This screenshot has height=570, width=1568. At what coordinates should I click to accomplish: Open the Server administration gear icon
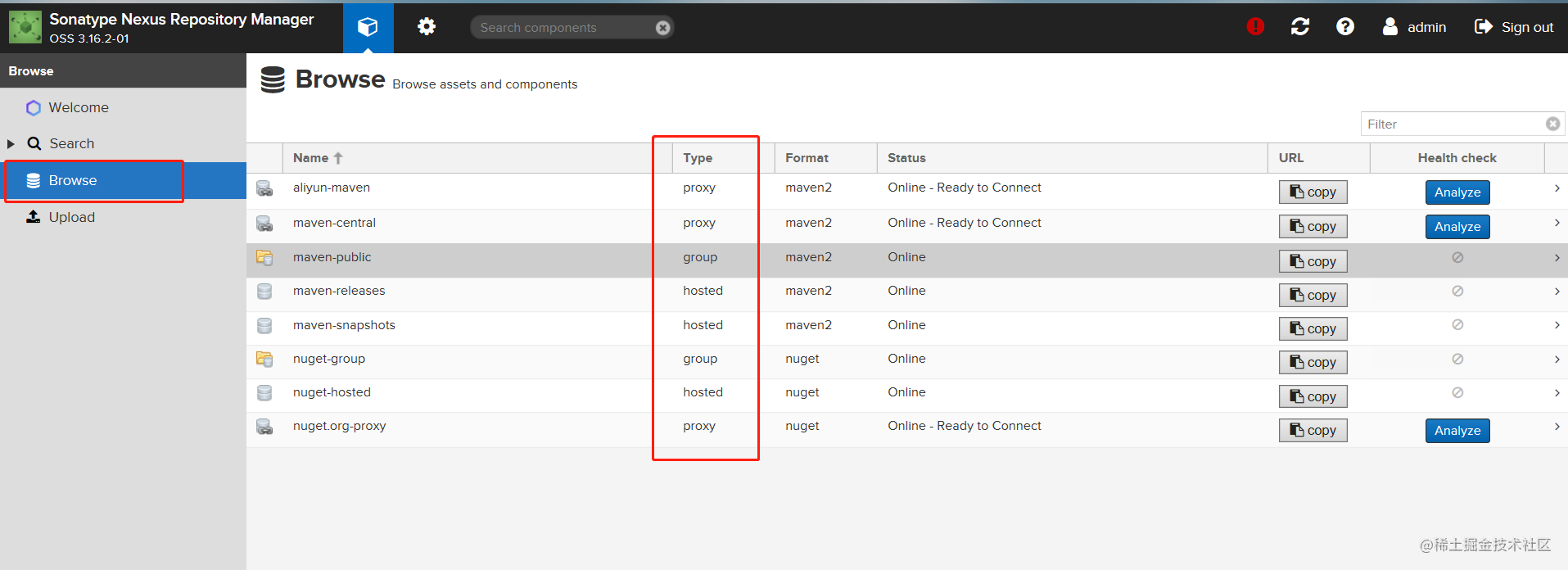point(427,27)
